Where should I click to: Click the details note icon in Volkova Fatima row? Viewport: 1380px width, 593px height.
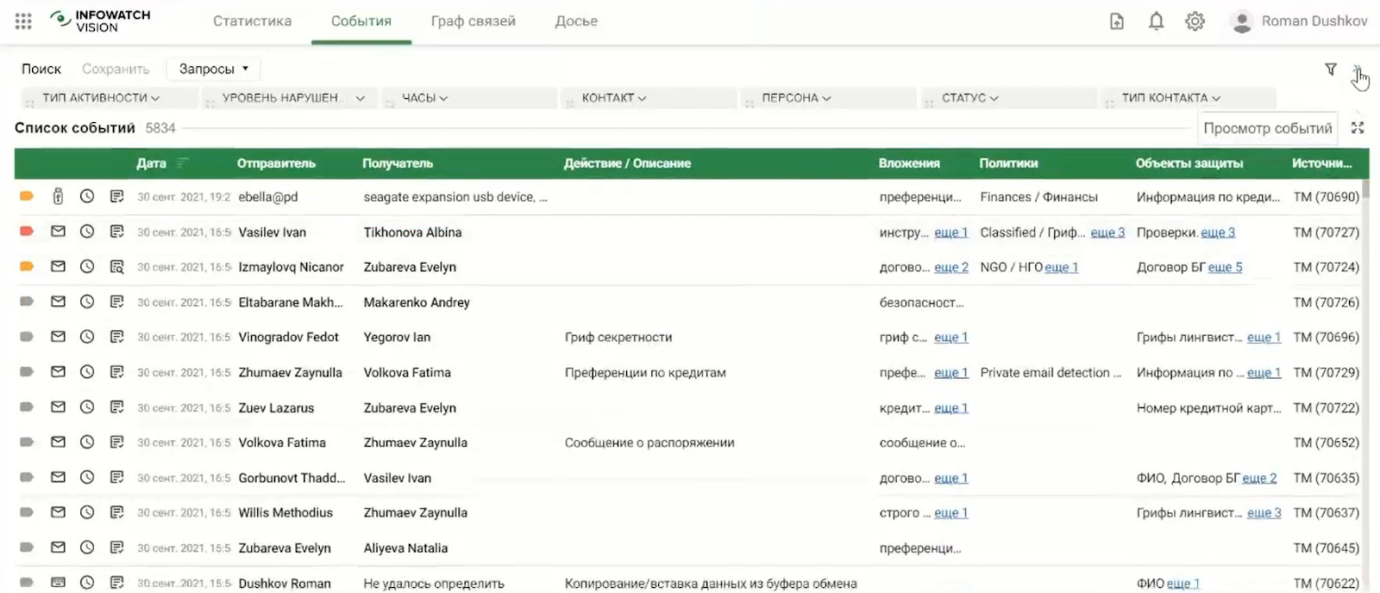point(117,442)
